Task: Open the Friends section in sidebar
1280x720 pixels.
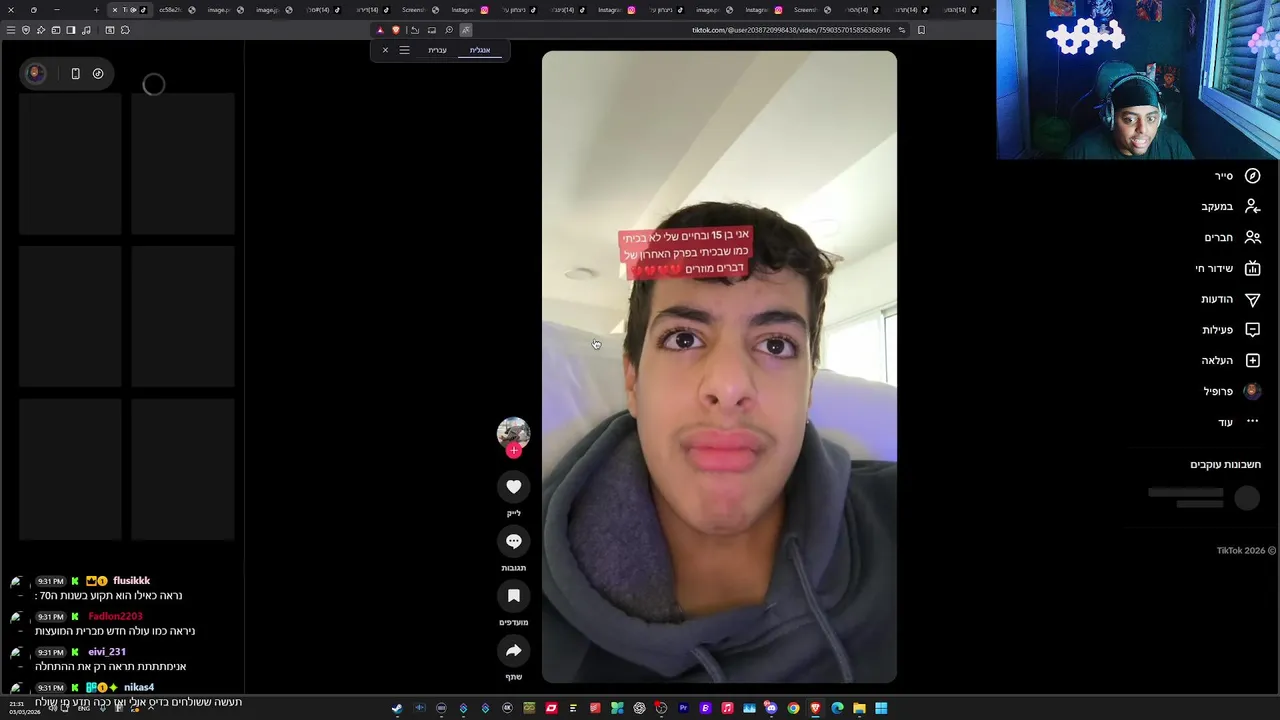Action: [x=1232, y=237]
